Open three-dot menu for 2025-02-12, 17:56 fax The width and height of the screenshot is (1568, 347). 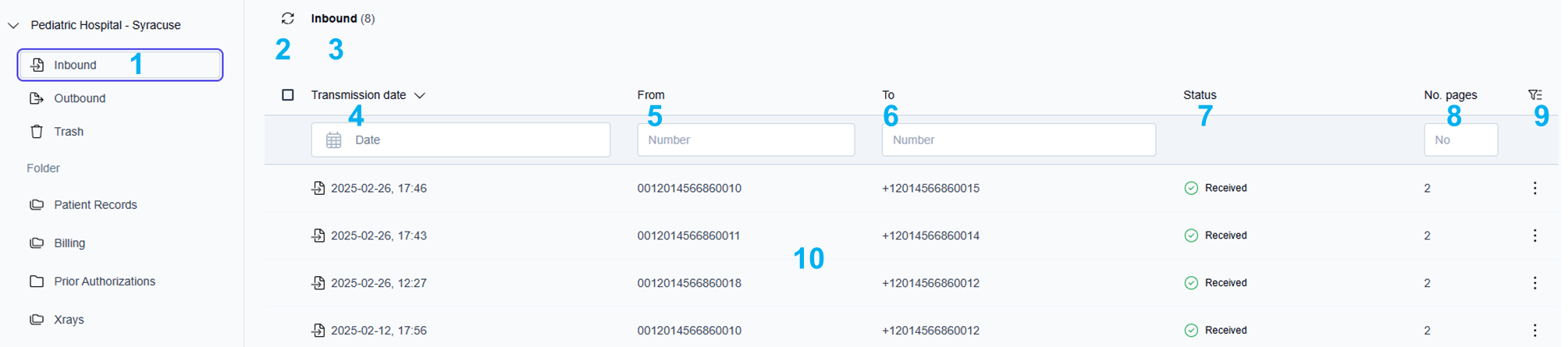(x=1534, y=331)
